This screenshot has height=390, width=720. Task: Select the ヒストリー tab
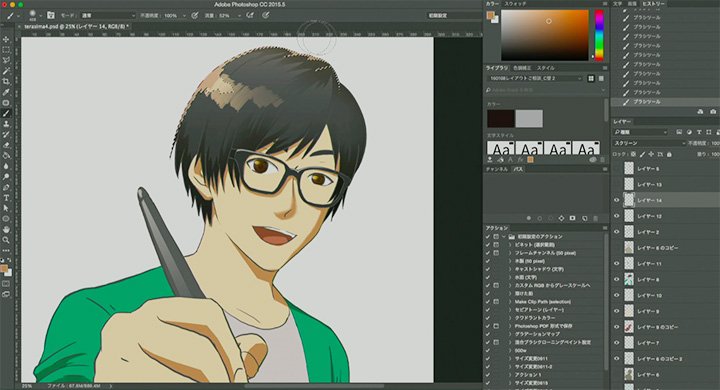pos(654,4)
